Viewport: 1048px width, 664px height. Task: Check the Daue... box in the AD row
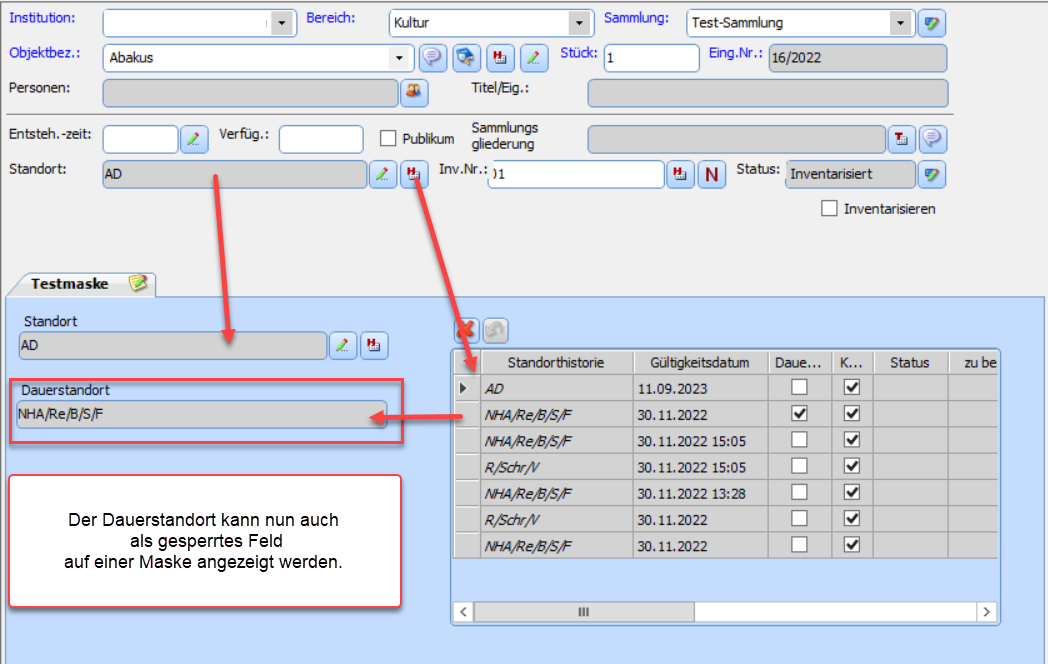[799, 387]
